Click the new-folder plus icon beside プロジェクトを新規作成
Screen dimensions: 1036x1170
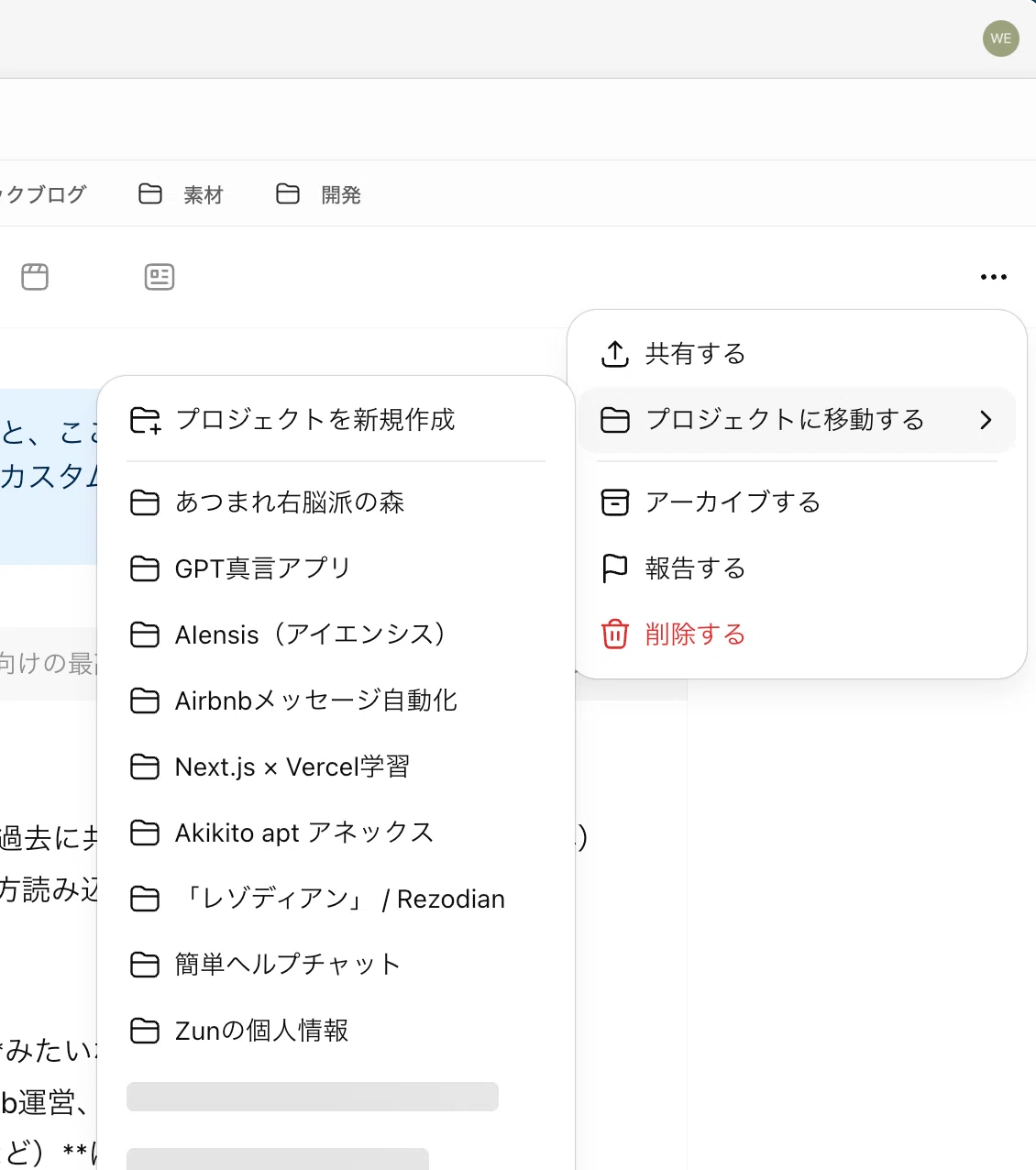pos(145,420)
